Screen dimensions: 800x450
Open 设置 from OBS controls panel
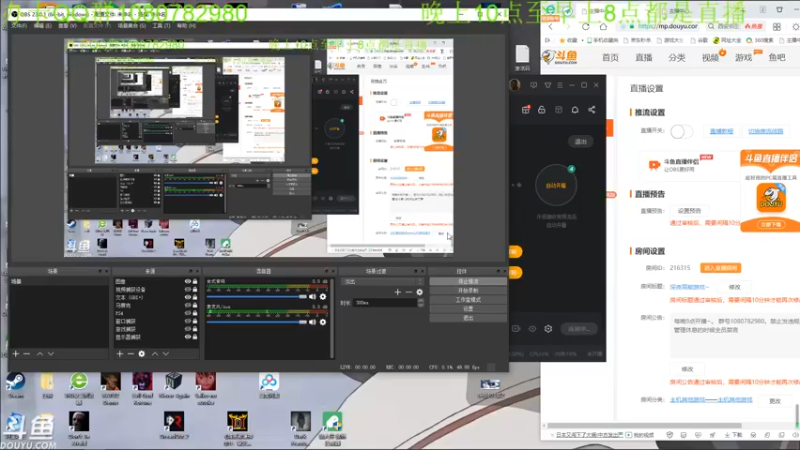[x=468, y=309]
